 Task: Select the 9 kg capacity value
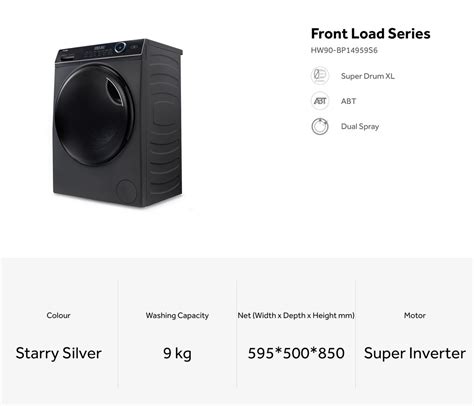tap(177, 353)
